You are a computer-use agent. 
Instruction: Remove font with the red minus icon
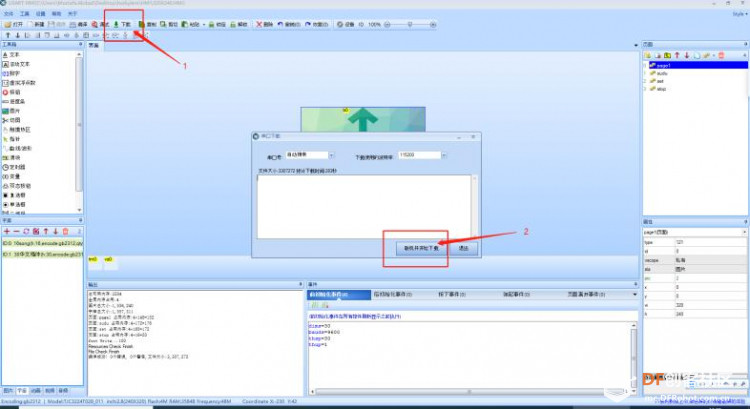pos(16,232)
